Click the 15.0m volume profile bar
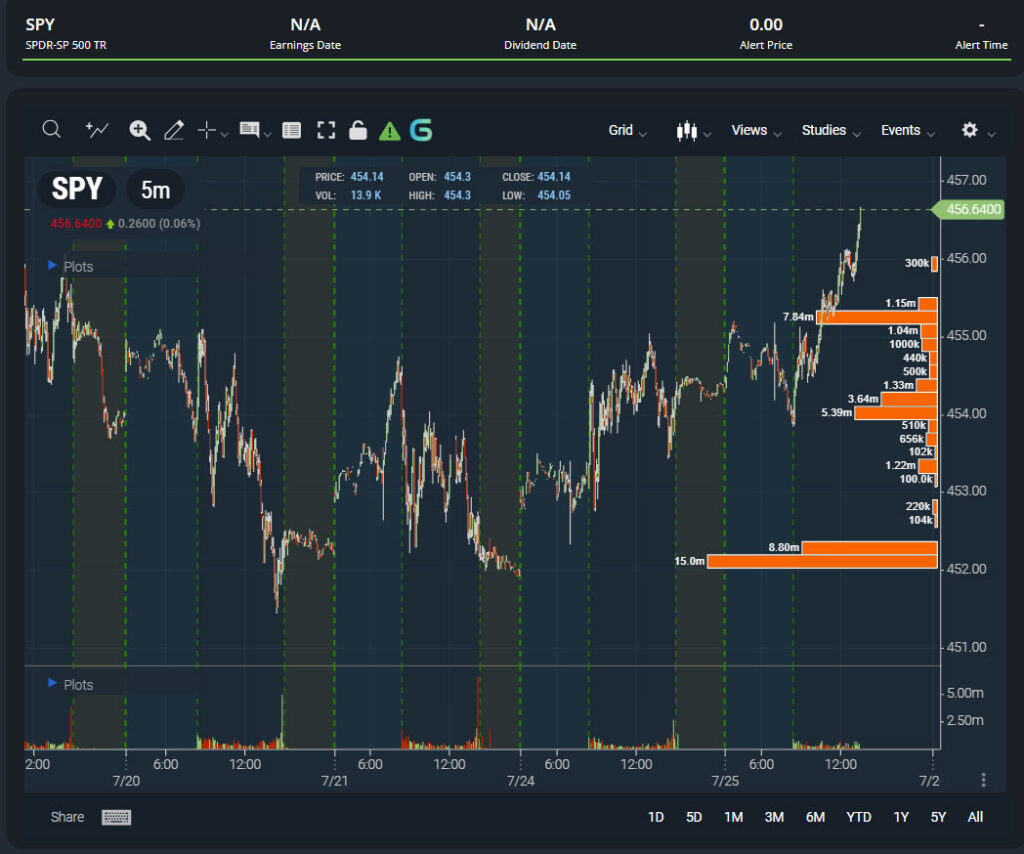 click(822, 562)
